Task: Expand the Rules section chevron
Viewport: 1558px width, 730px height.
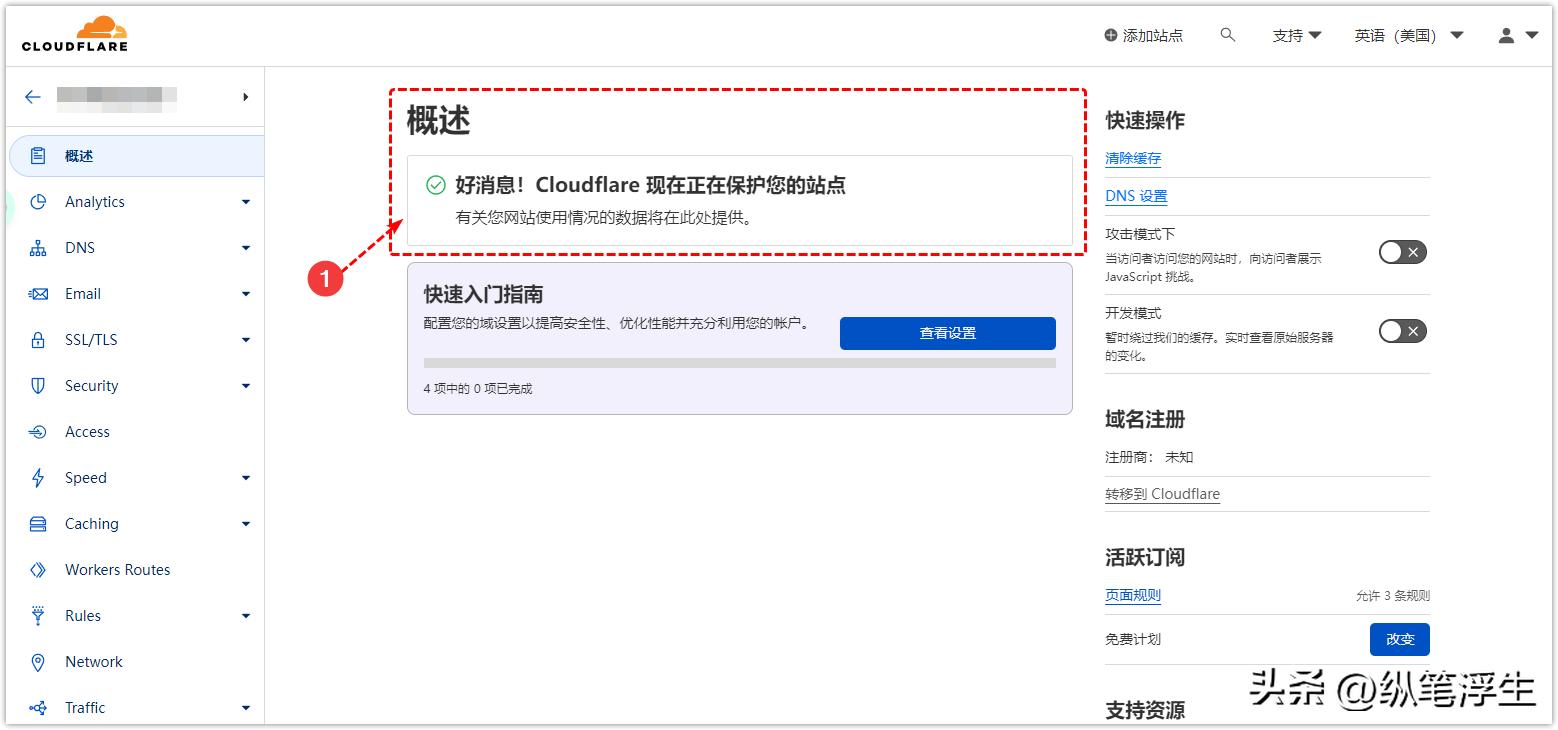Action: pos(245,615)
